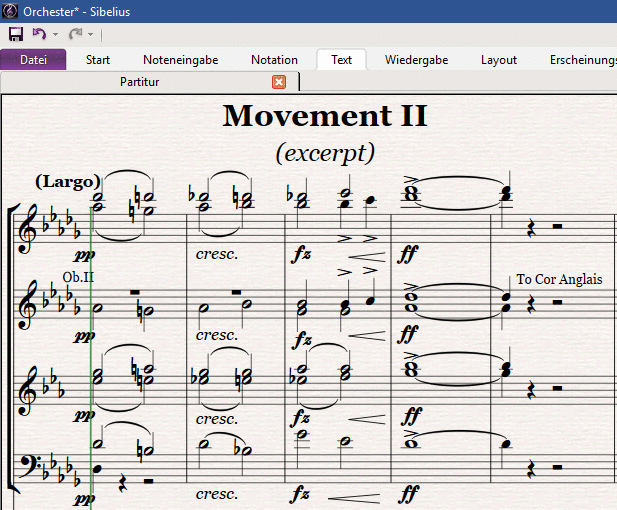This screenshot has height=510, width=617.
Task: Select the (excerpt) subtitle text
Action: tap(325, 153)
